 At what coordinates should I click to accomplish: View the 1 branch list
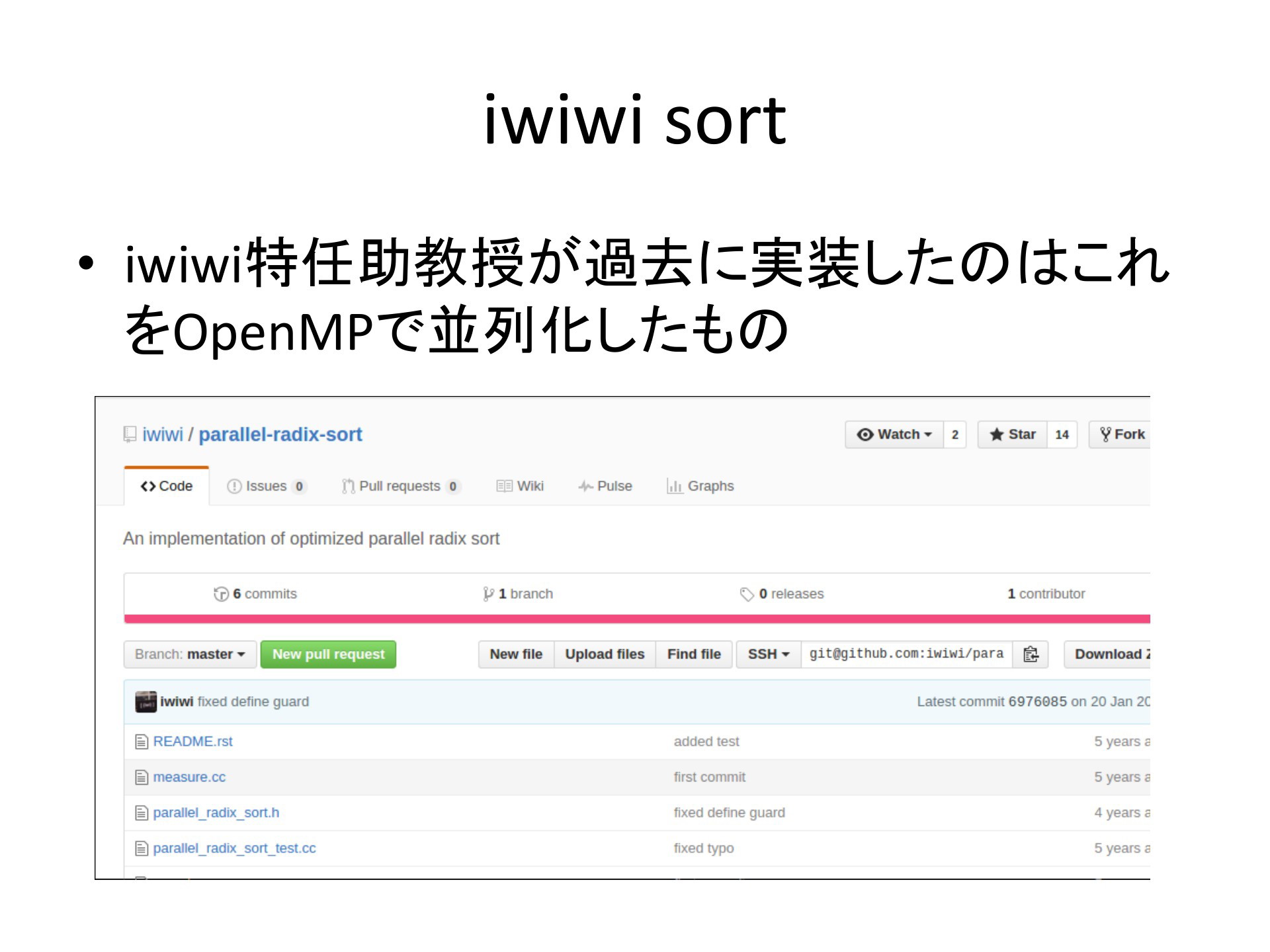point(518,594)
